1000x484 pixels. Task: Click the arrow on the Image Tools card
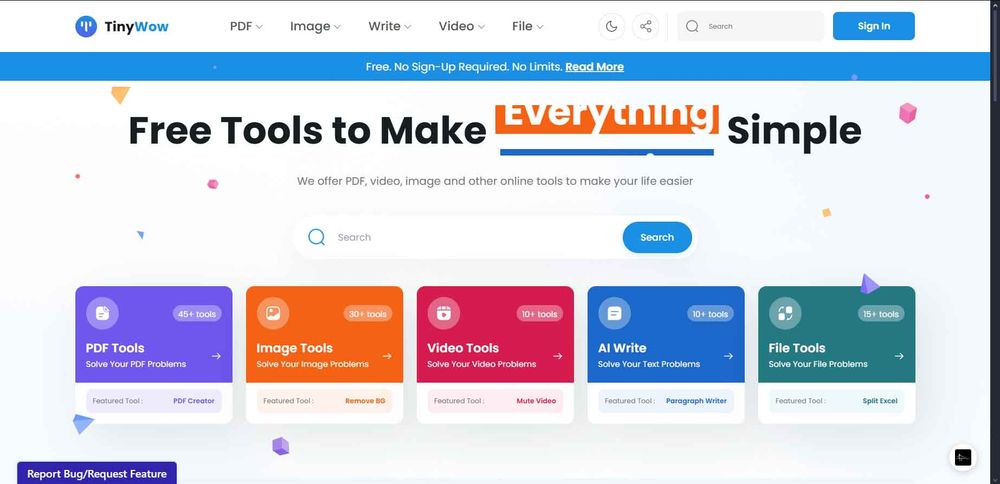tap(387, 356)
